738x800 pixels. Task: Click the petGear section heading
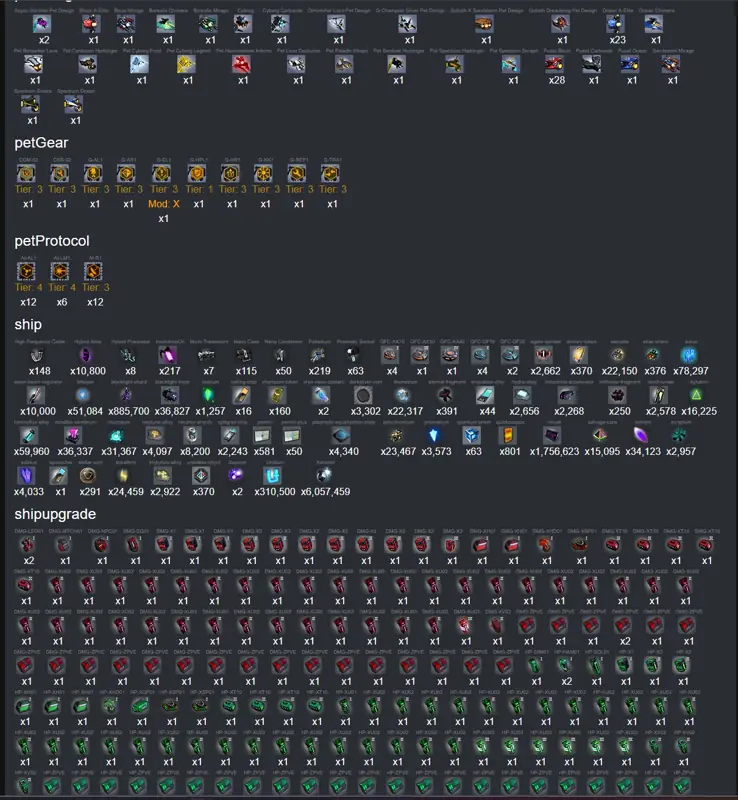[41, 143]
